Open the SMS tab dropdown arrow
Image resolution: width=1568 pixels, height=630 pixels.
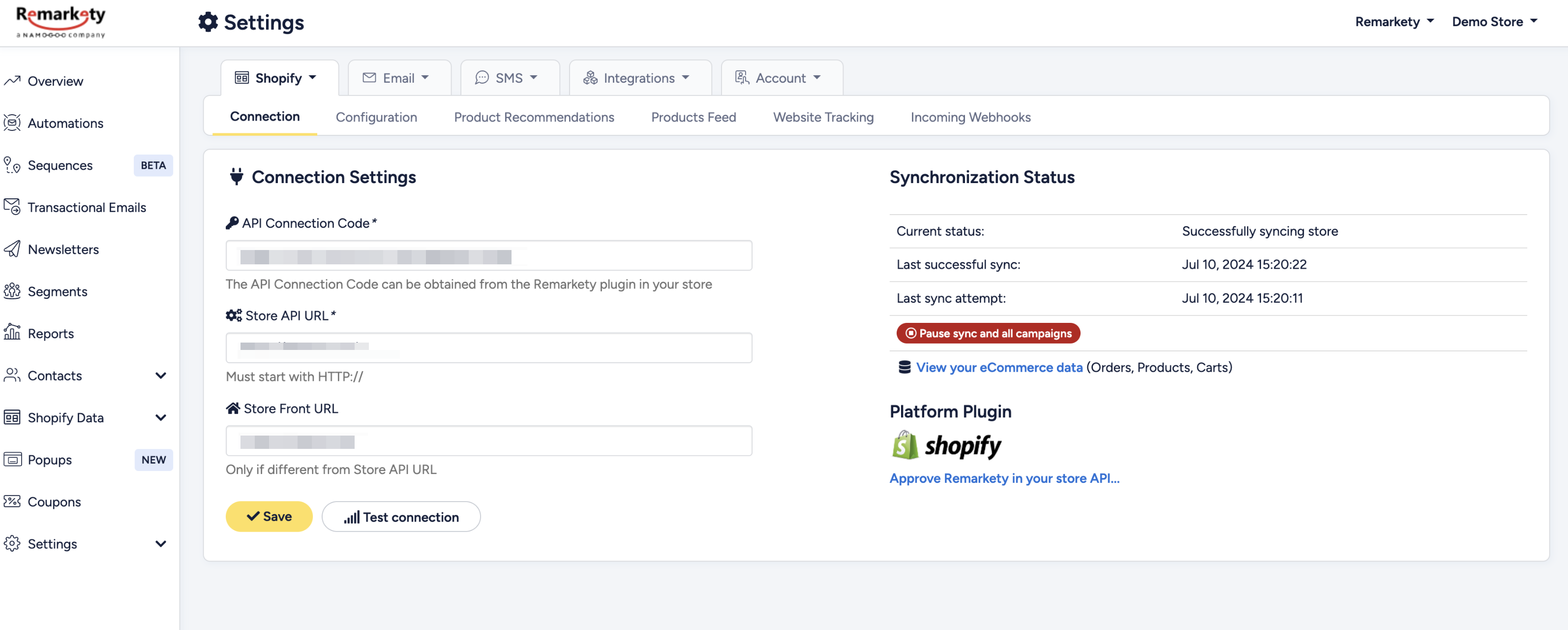(x=533, y=77)
